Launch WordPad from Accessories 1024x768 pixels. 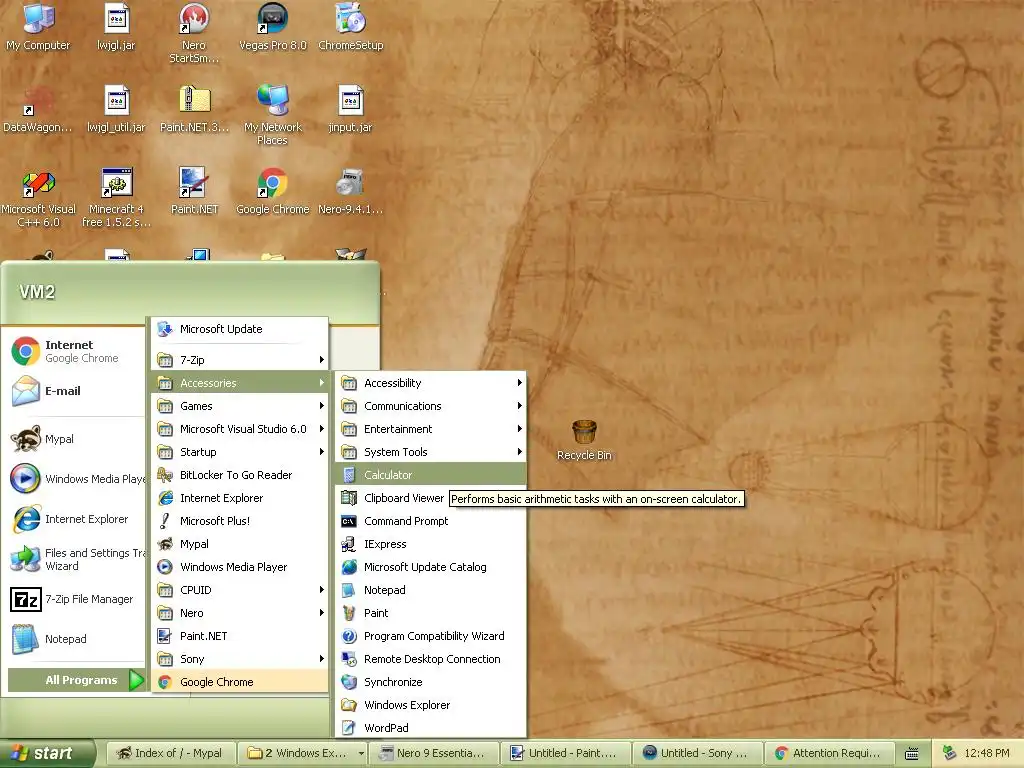[x=430, y=728]
